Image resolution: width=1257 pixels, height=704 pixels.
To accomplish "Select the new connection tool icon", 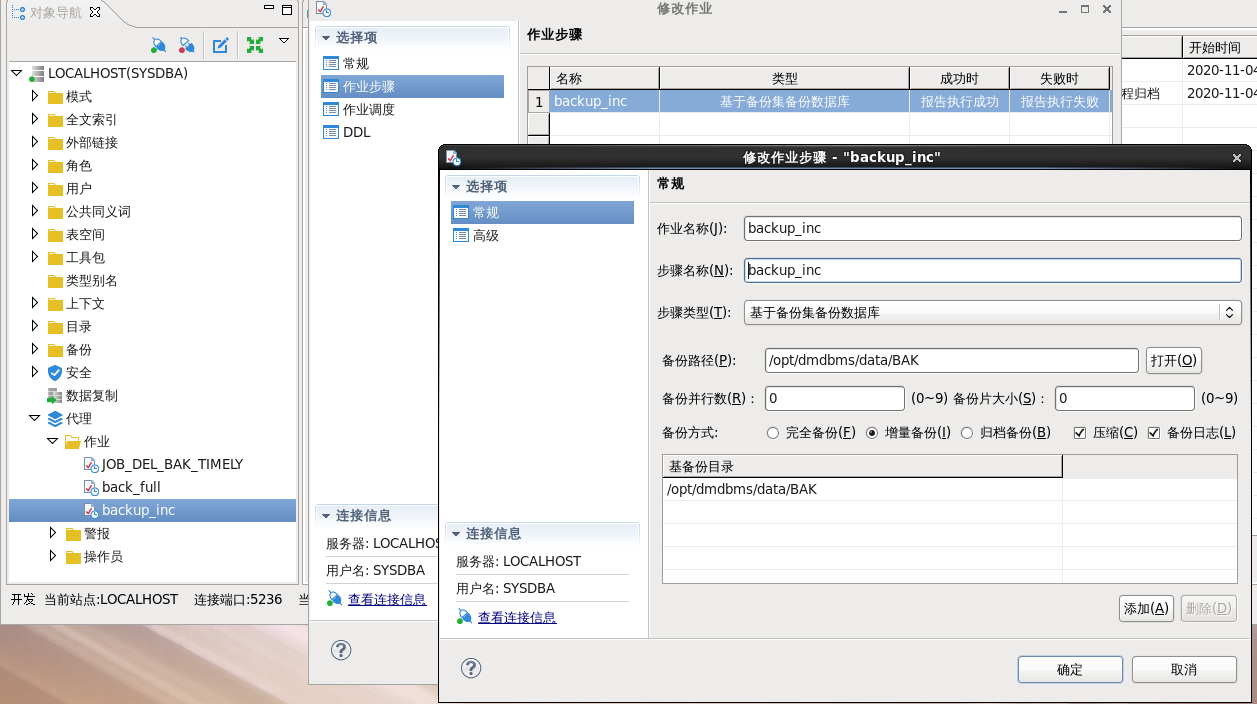I will point(158,44).
